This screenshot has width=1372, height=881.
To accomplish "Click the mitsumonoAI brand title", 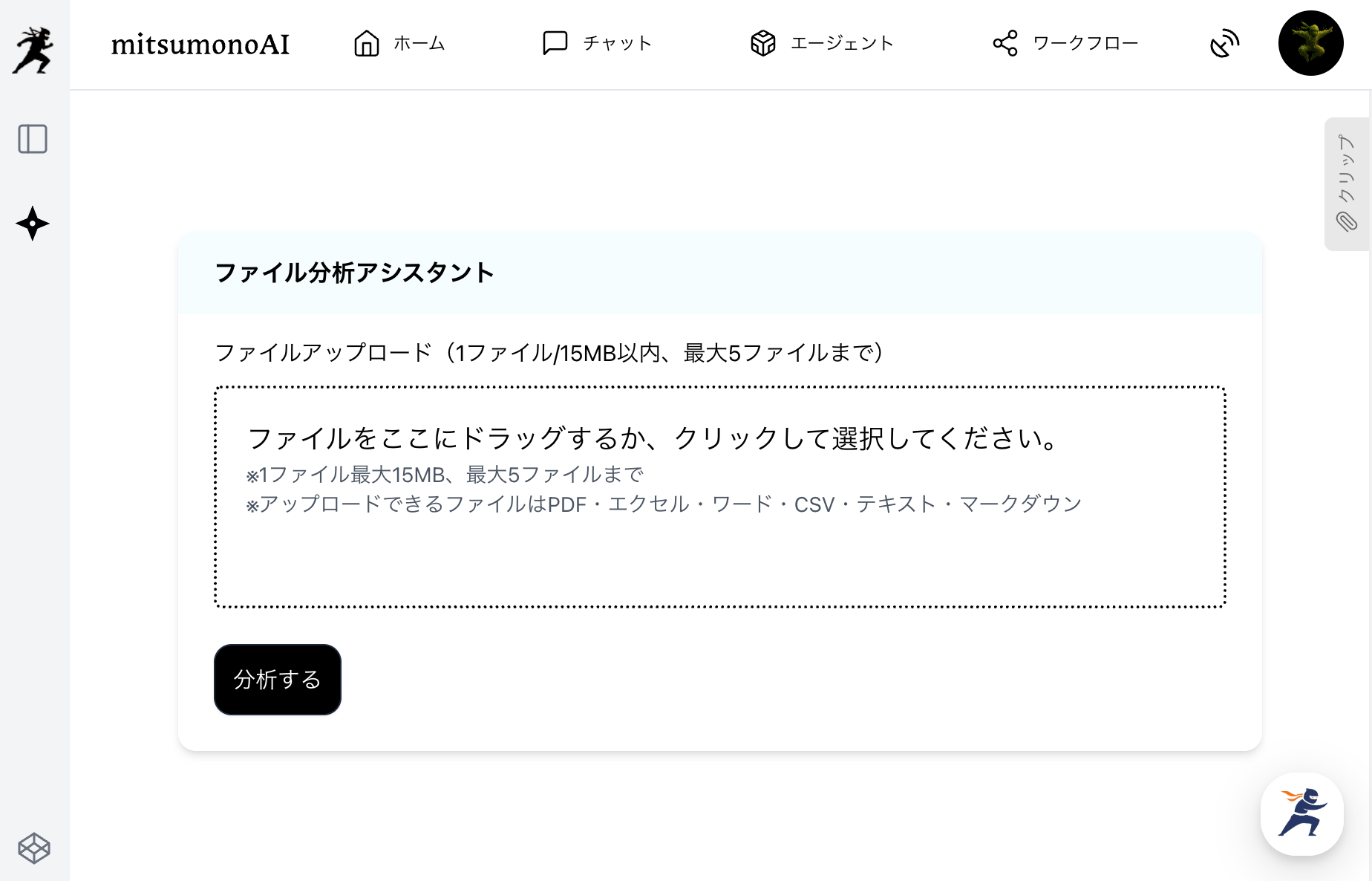I will (200, 45).
